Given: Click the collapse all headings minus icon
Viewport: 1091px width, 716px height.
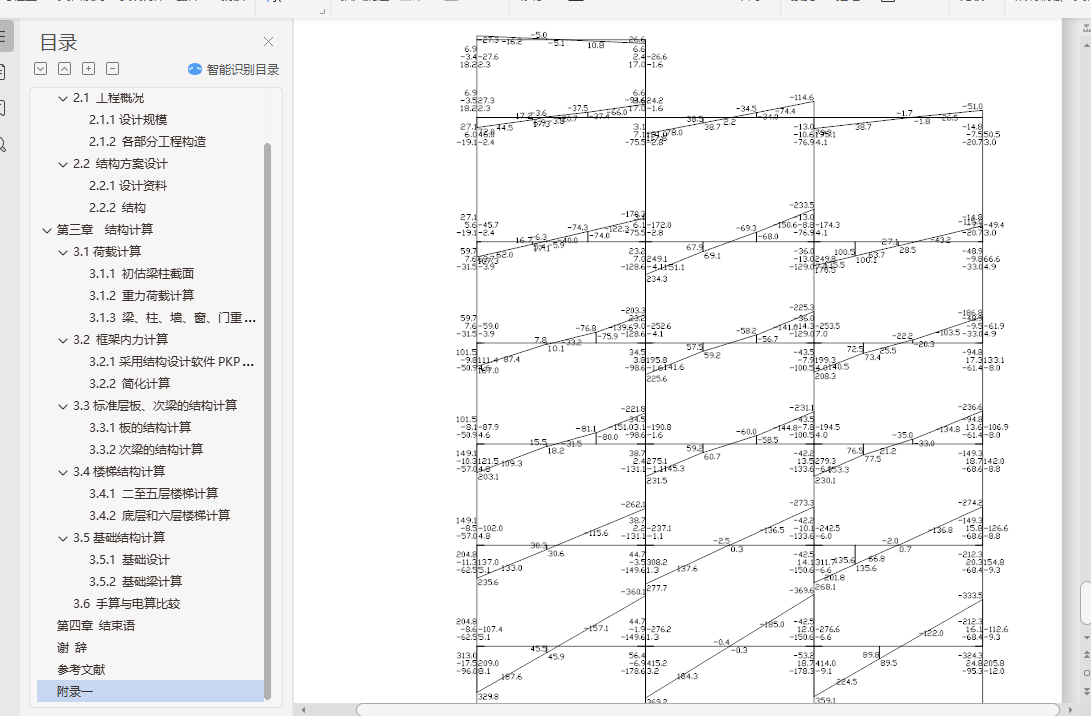Looking at the screenshot, I should [x=112, y=68].
